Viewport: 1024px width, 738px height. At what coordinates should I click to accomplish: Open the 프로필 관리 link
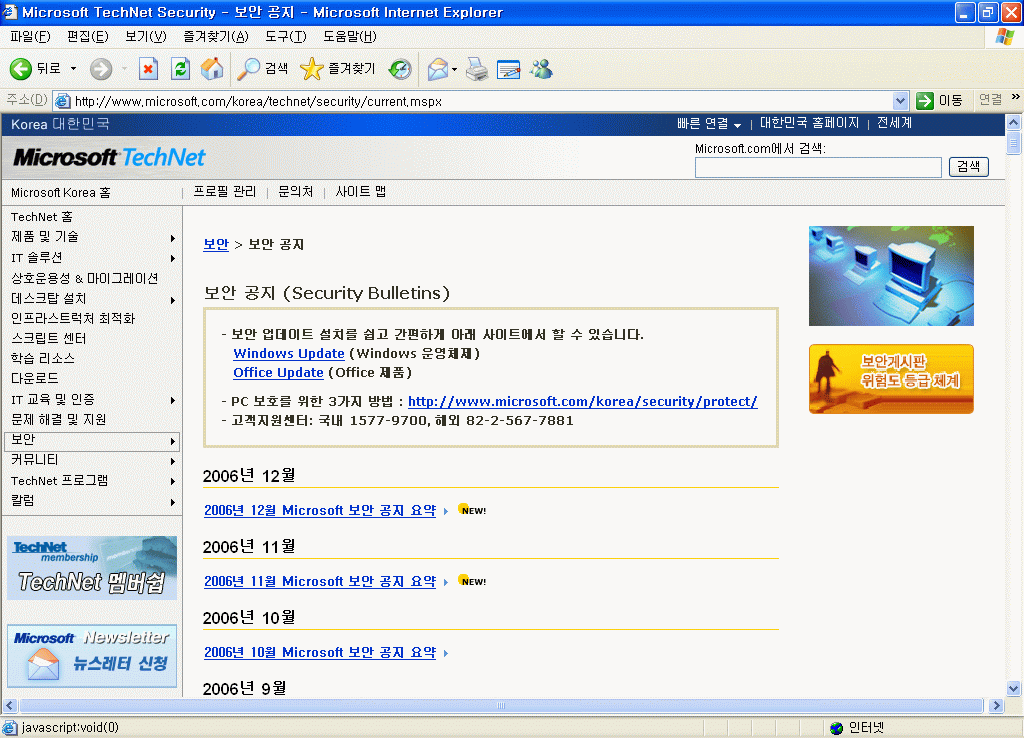point(225,191)
